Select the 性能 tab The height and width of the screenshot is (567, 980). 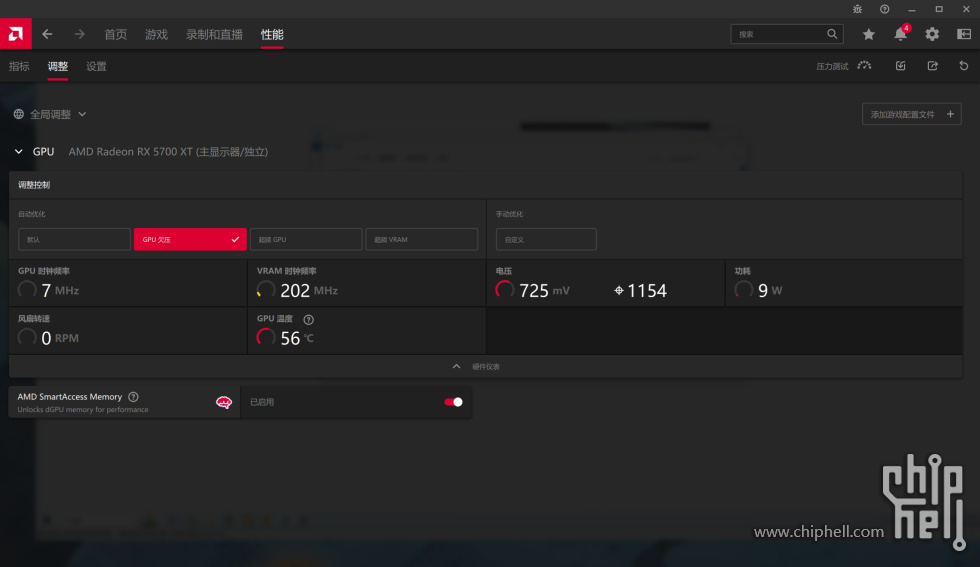point(272,34)
